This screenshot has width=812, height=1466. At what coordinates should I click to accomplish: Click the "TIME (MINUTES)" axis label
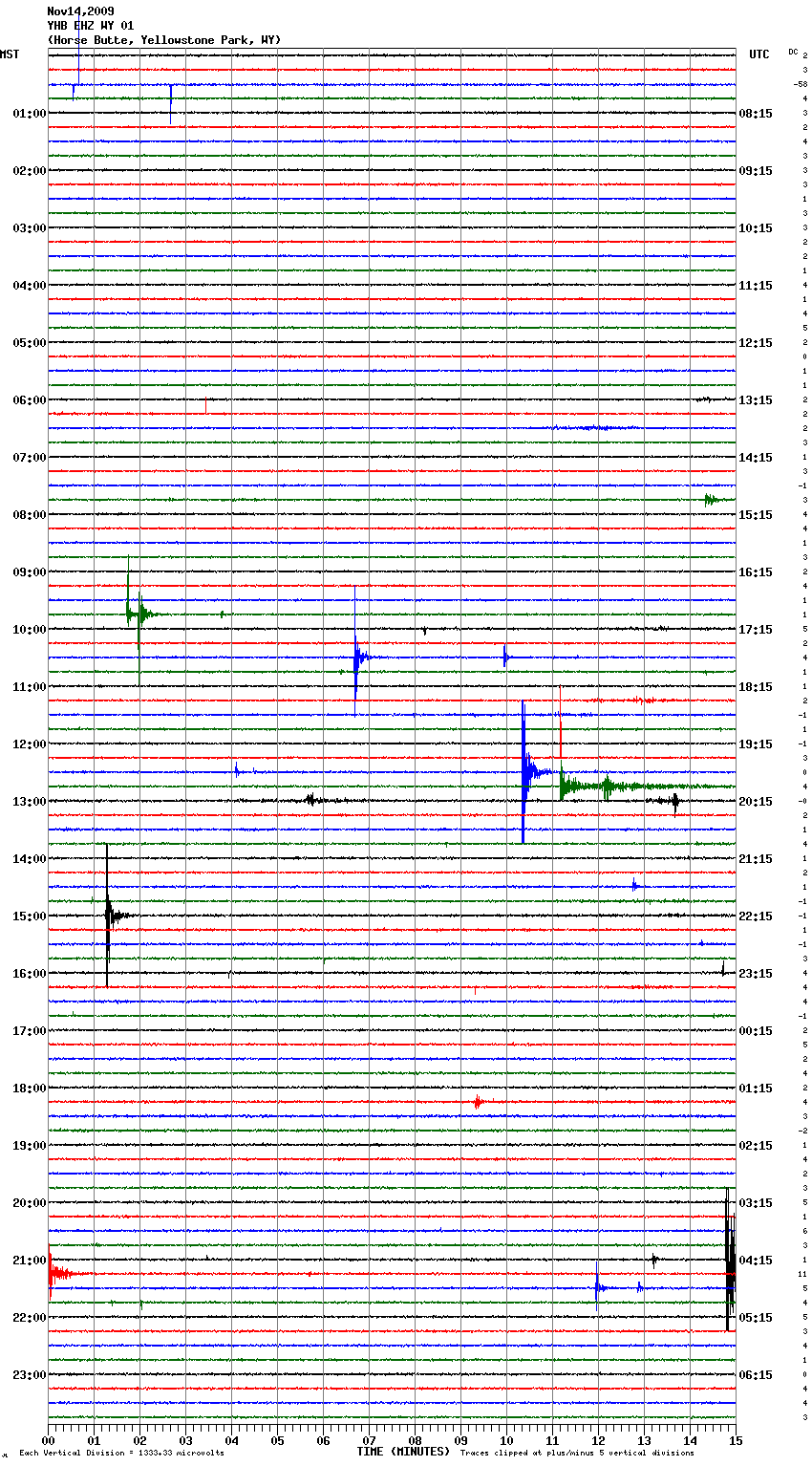pyautogui.click(x=403, y=1452)
